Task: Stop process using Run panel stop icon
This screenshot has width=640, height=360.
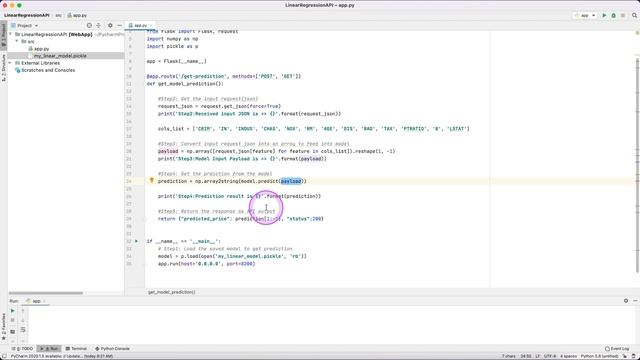Action: tap(13, 320)
